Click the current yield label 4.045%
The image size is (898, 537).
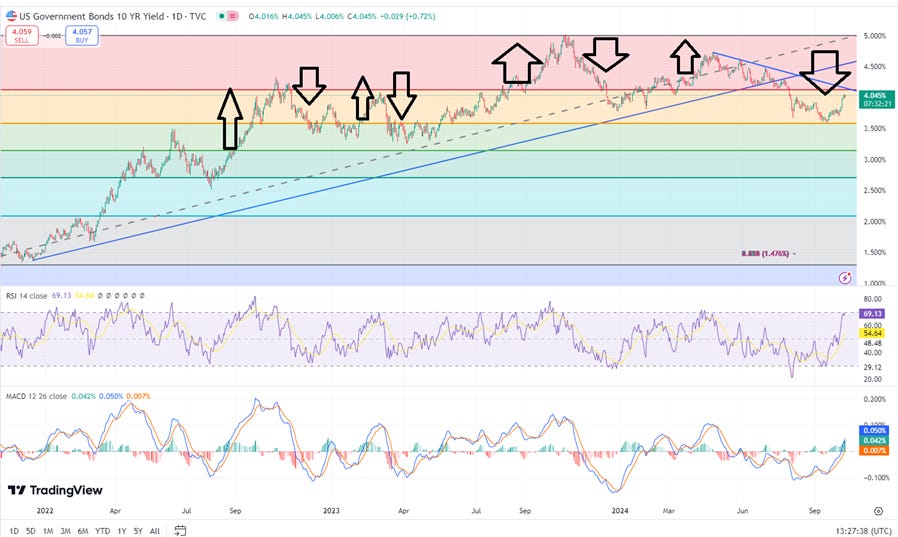(876, 100)
